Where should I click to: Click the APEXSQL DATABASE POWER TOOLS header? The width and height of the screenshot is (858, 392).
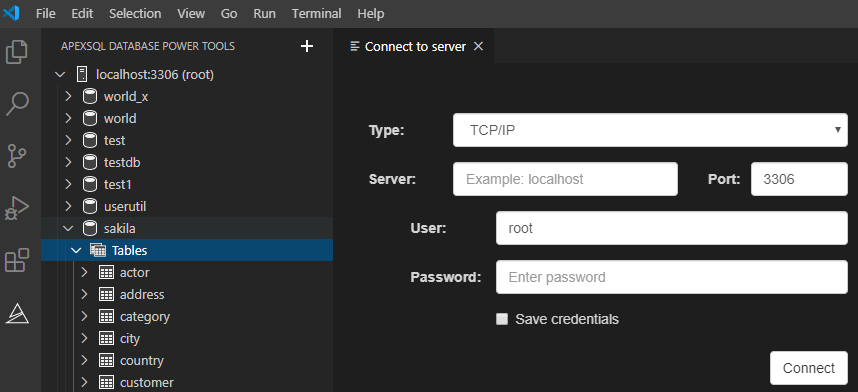[148, 47]
